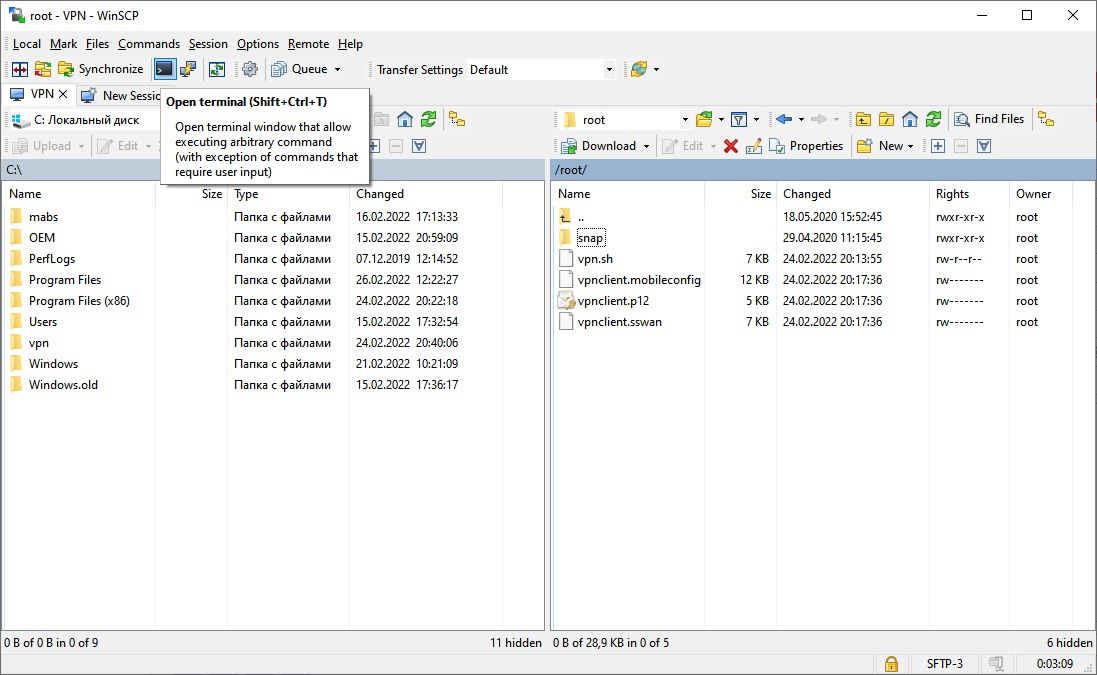Go back with the blue arrow

pyautogui.click(x=784, y=120)
